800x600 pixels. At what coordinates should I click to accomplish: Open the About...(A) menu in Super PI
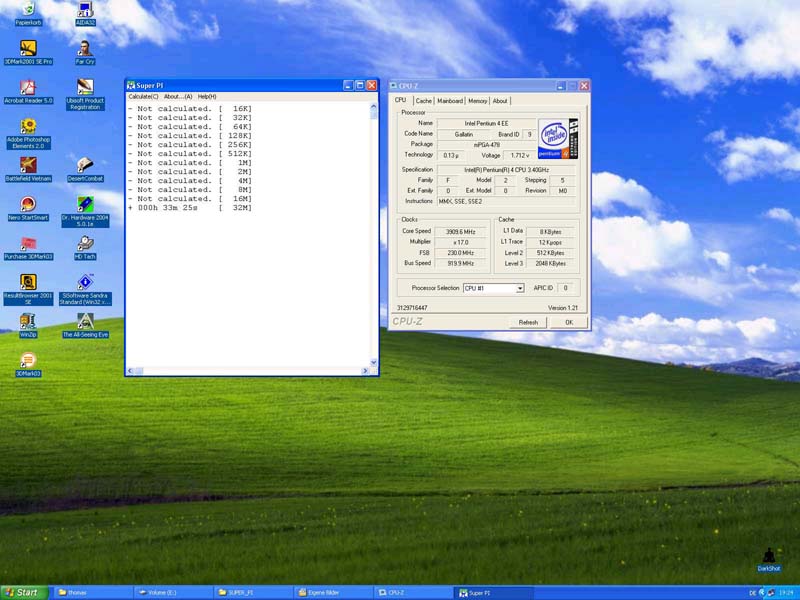pyautogui.click(x=178, y=96)
